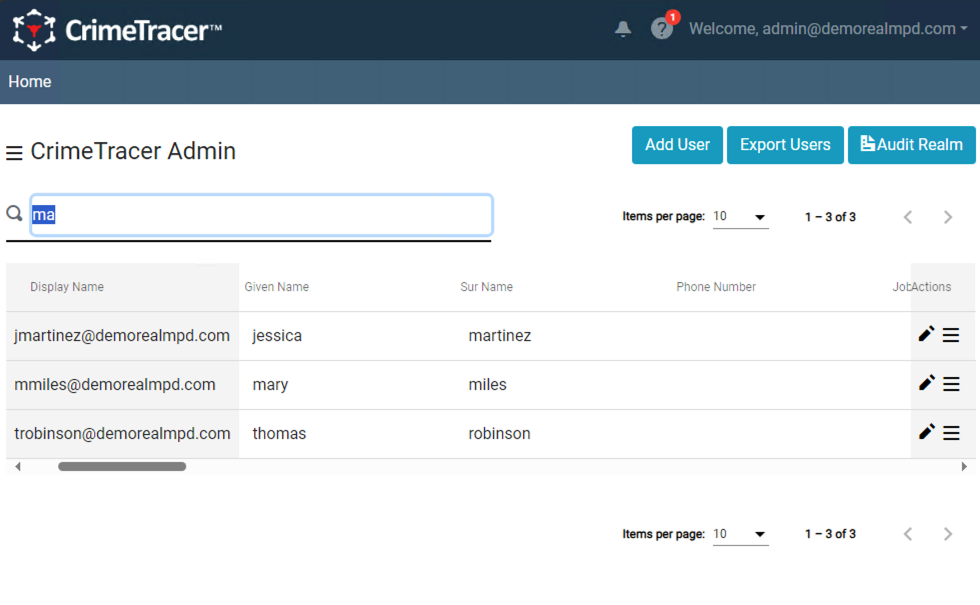Viewport: 980px width, 605px height.
Task: Click the surname 'miles'
Action: [488, 384]
